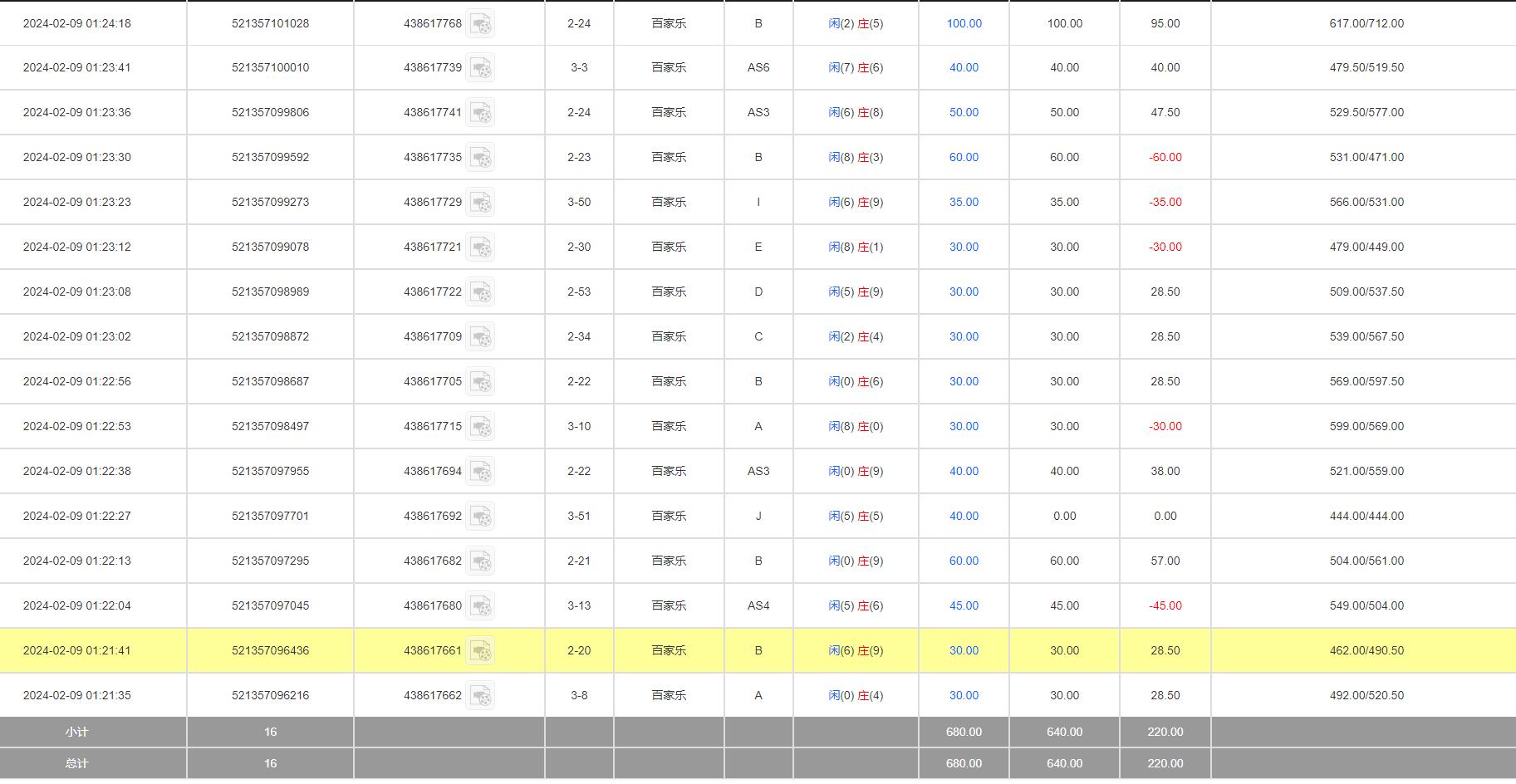Show replay using icon beside 438617694

[x=480, y=472]
